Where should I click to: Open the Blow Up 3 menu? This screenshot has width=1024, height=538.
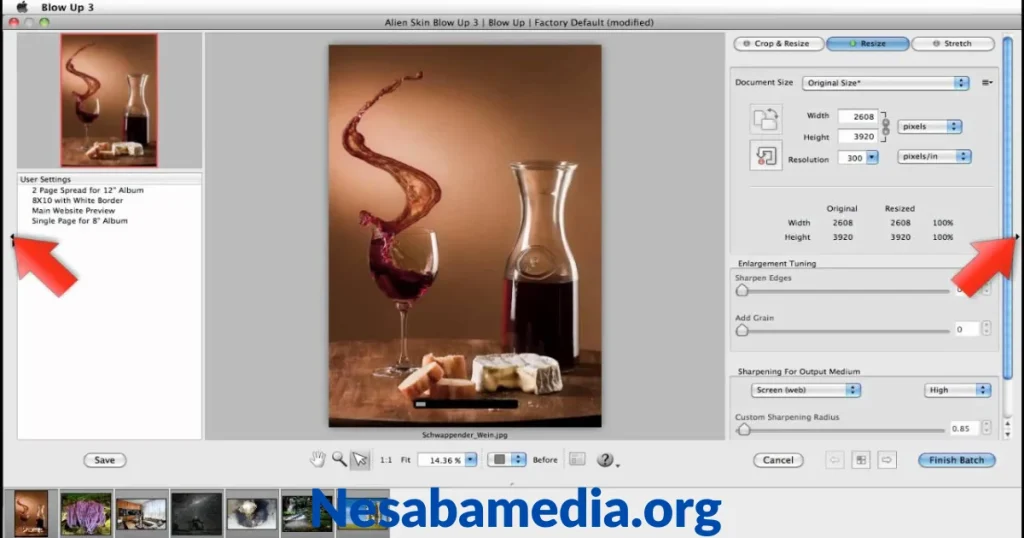click(67, 7)
